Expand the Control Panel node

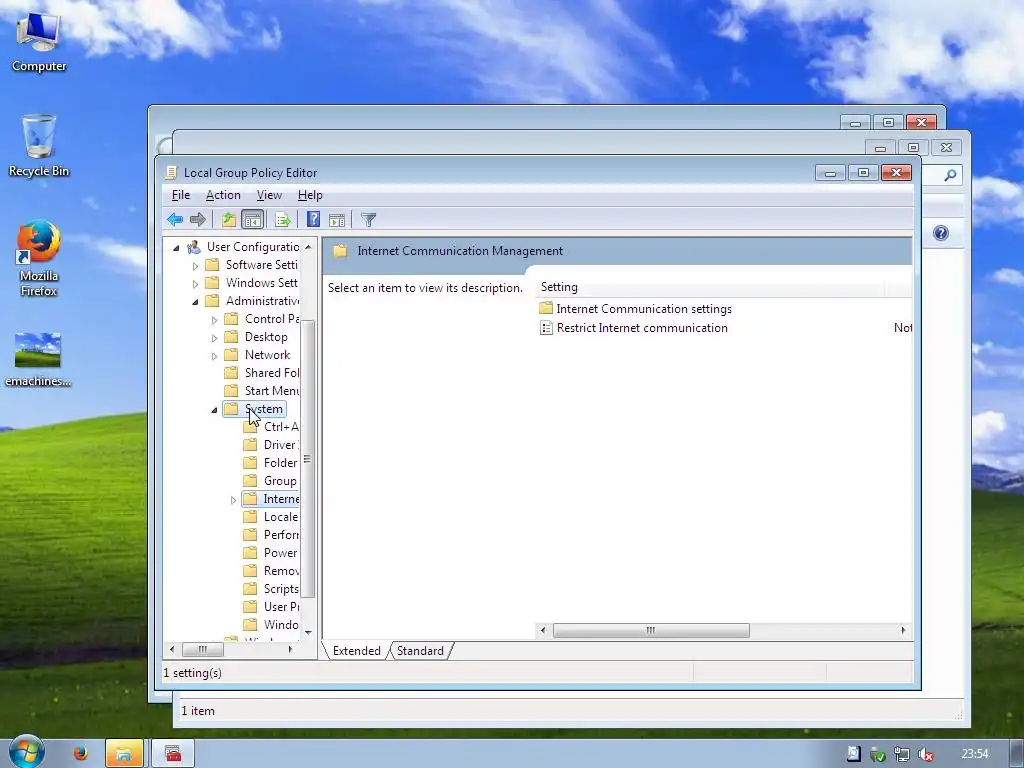[214, 320]
